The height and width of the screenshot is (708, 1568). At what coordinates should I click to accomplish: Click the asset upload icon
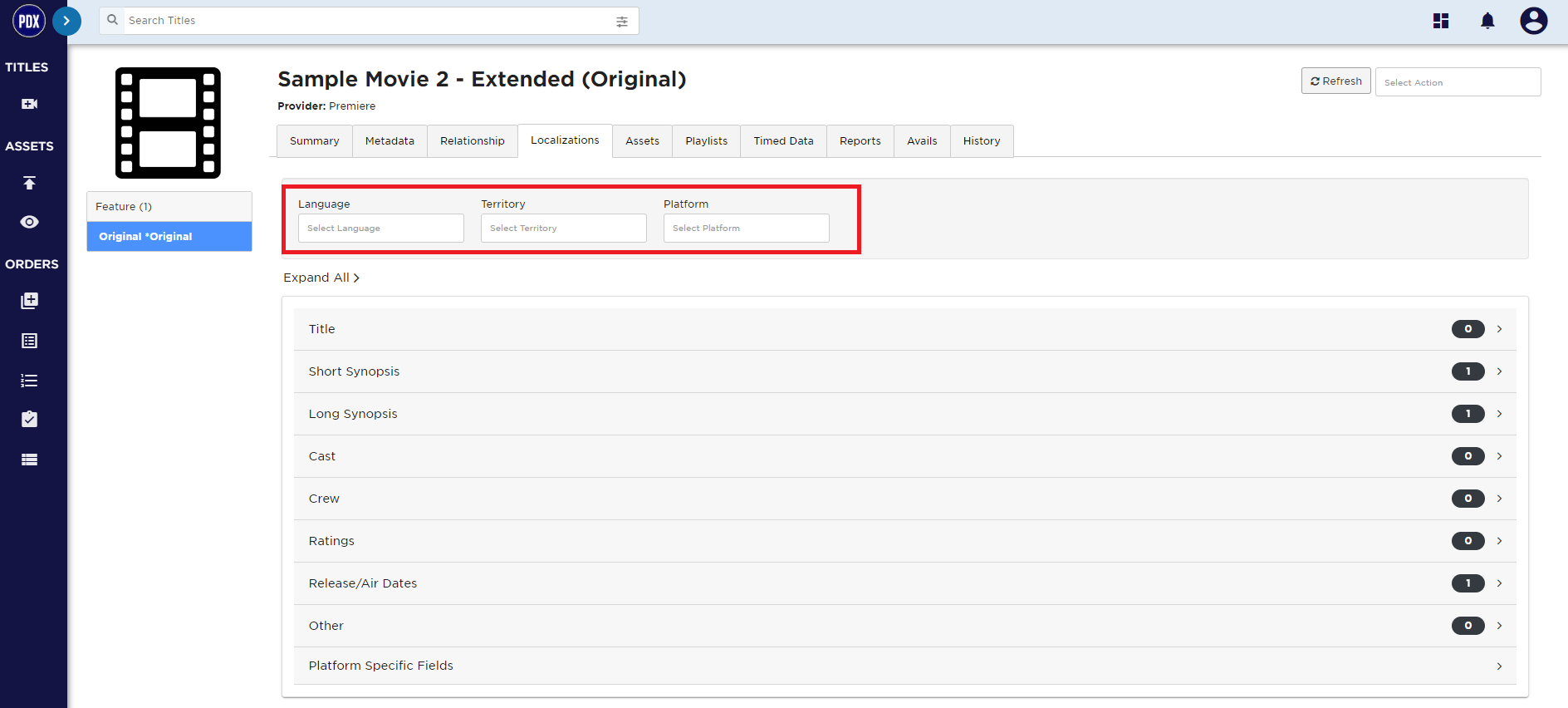coord(30,183)
